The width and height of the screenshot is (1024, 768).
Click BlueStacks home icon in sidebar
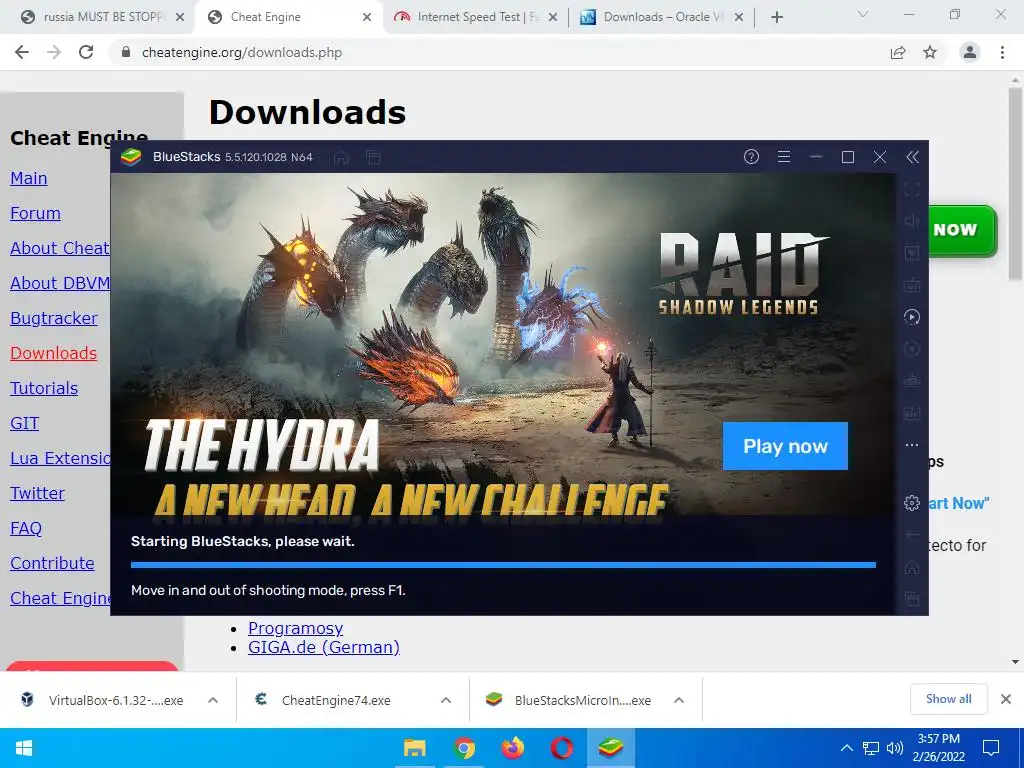click(912, 566)
